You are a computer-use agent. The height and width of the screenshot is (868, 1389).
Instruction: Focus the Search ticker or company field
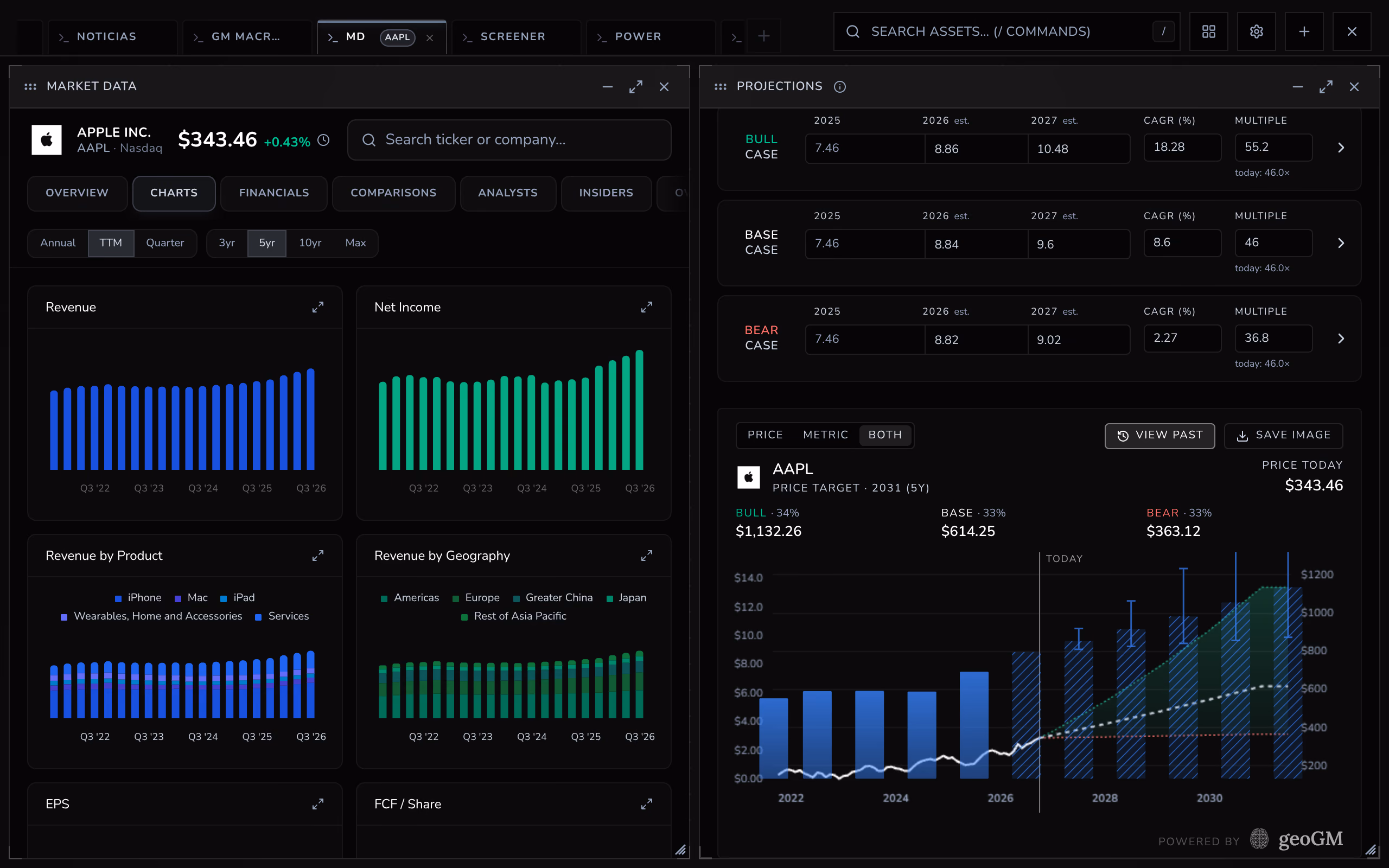point(509,140)
